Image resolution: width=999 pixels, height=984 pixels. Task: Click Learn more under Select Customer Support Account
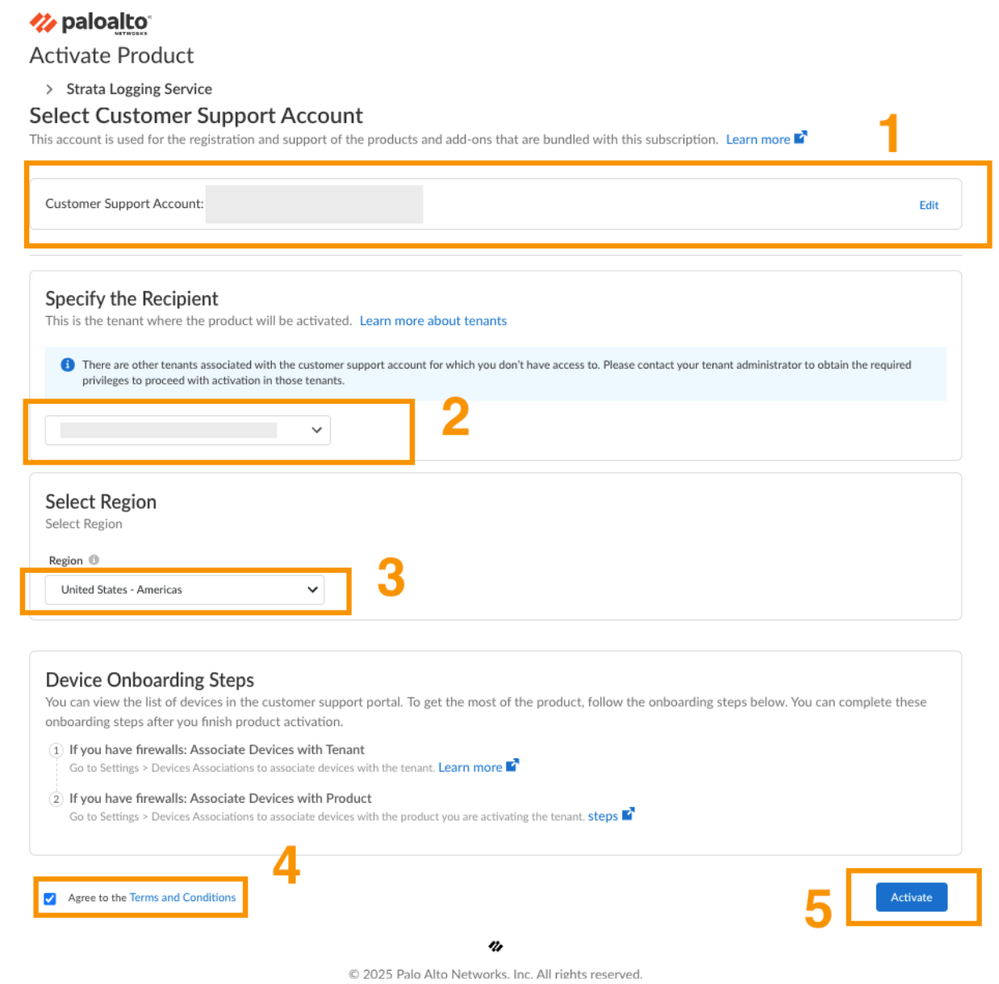(757, 139)
